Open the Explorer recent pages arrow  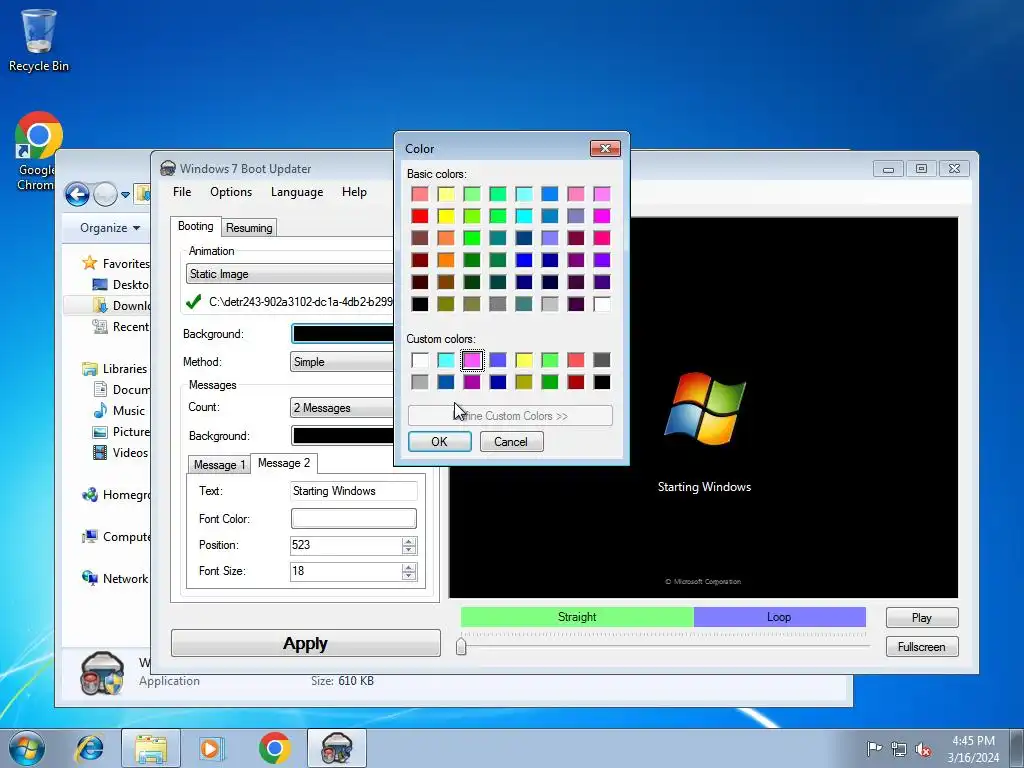tap(125, 195)
